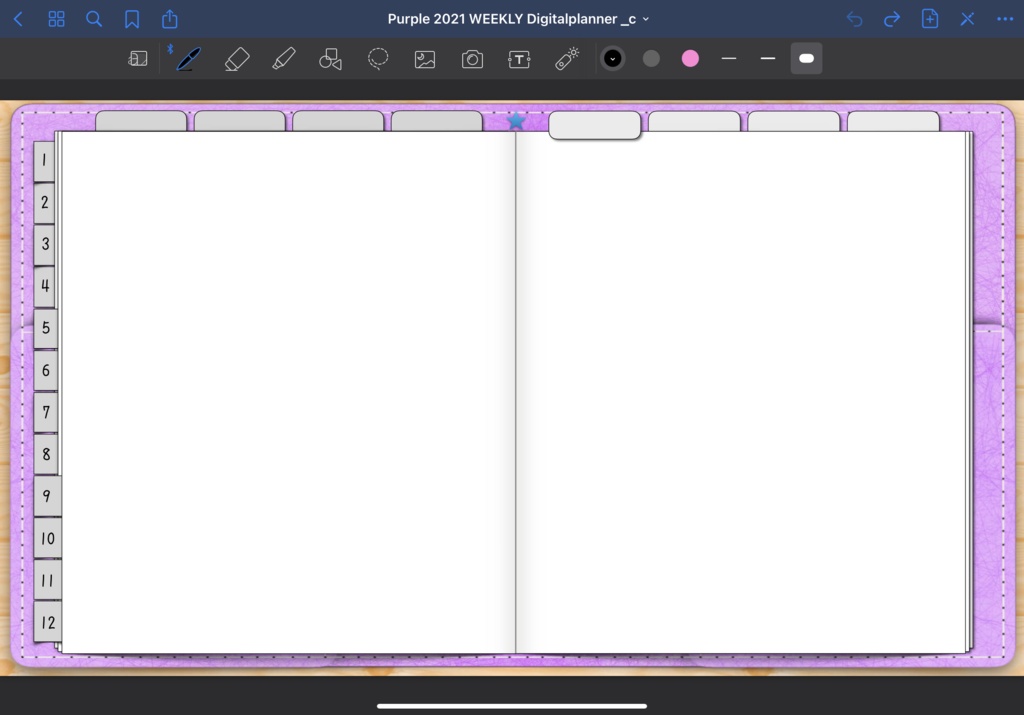Viewport: 1024px width, 715px height.
Task: Select the Laser pointer tool
Action: click(x=567, y=59)
